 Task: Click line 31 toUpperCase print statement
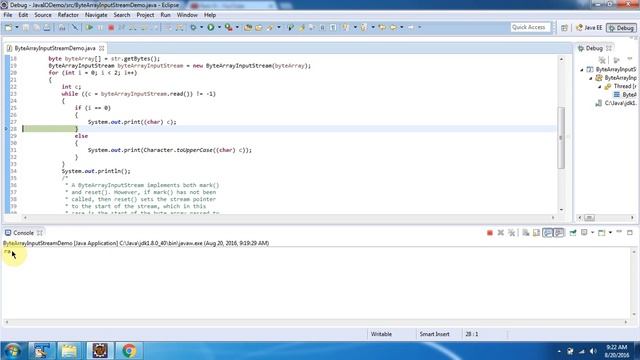click(170, 150)
